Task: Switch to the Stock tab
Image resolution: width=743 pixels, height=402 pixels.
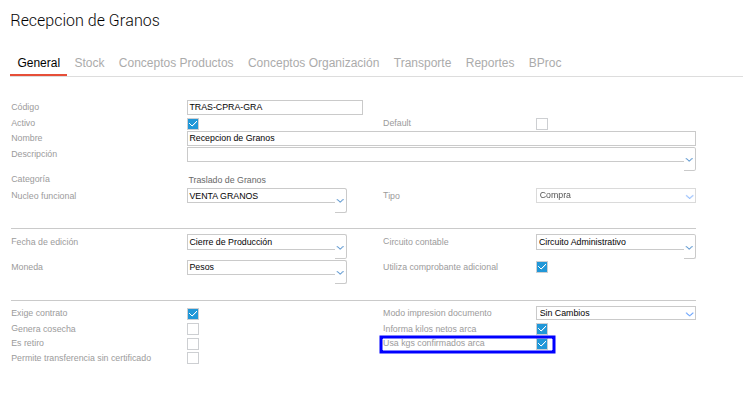Action: (x=89, y=63)
